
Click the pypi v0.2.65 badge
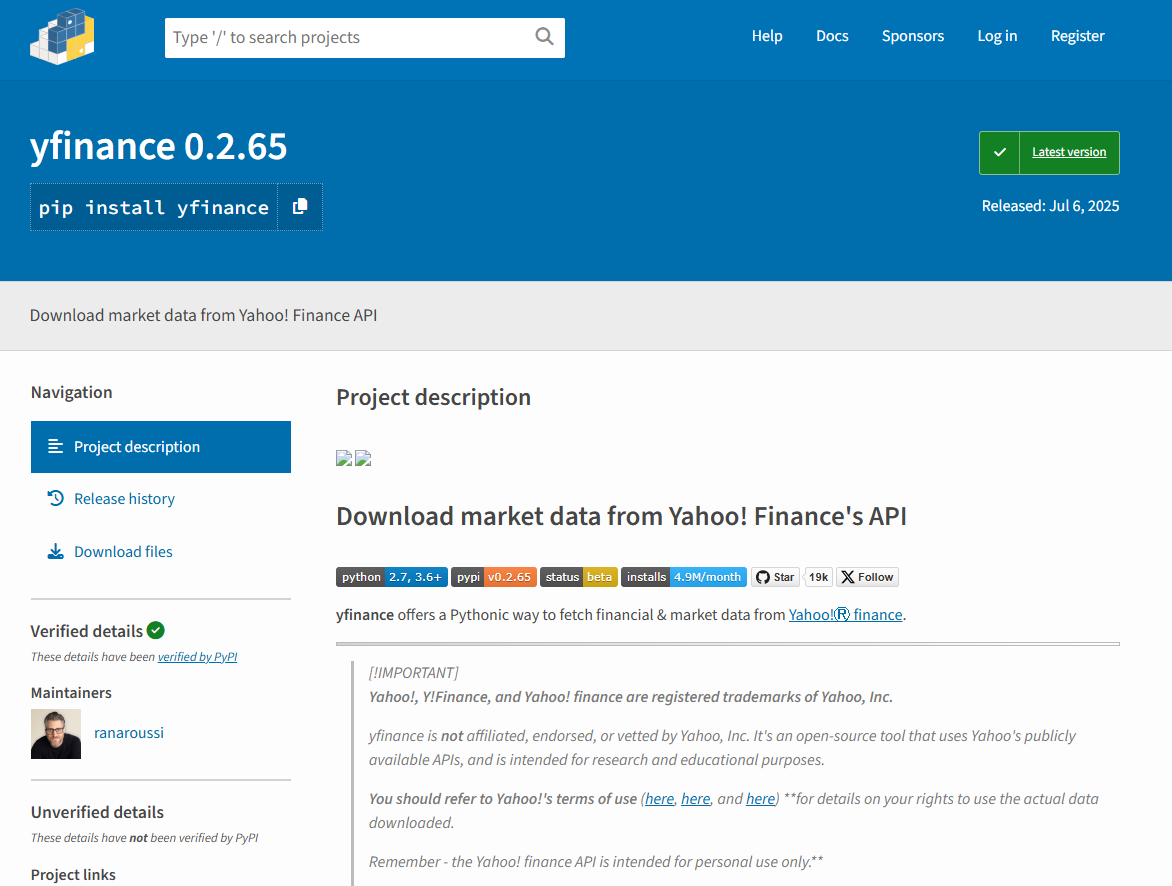[x=493, y=577]
